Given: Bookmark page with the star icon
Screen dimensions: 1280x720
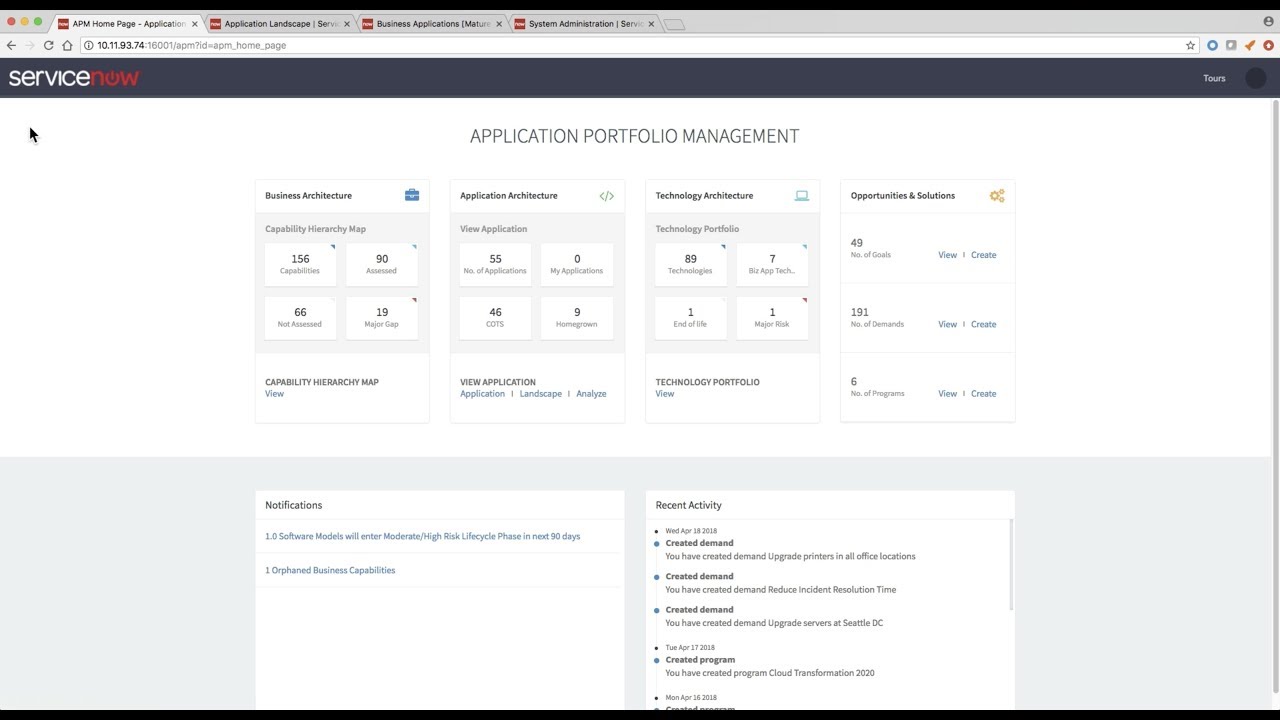Looking at the screenshot, I should (x=1190, y=45).
